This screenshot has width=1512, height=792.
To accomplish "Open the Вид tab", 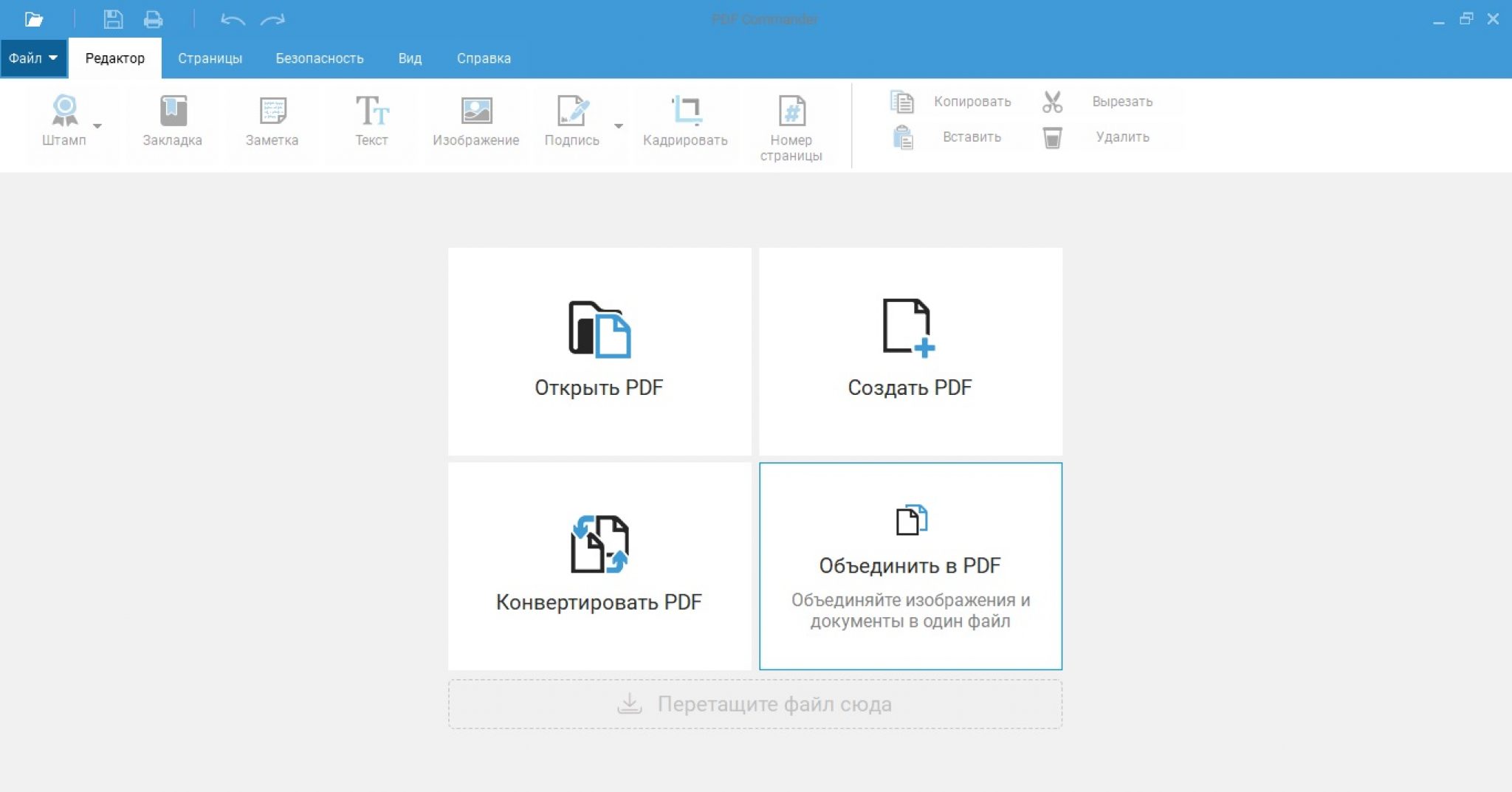I will 410,58.
